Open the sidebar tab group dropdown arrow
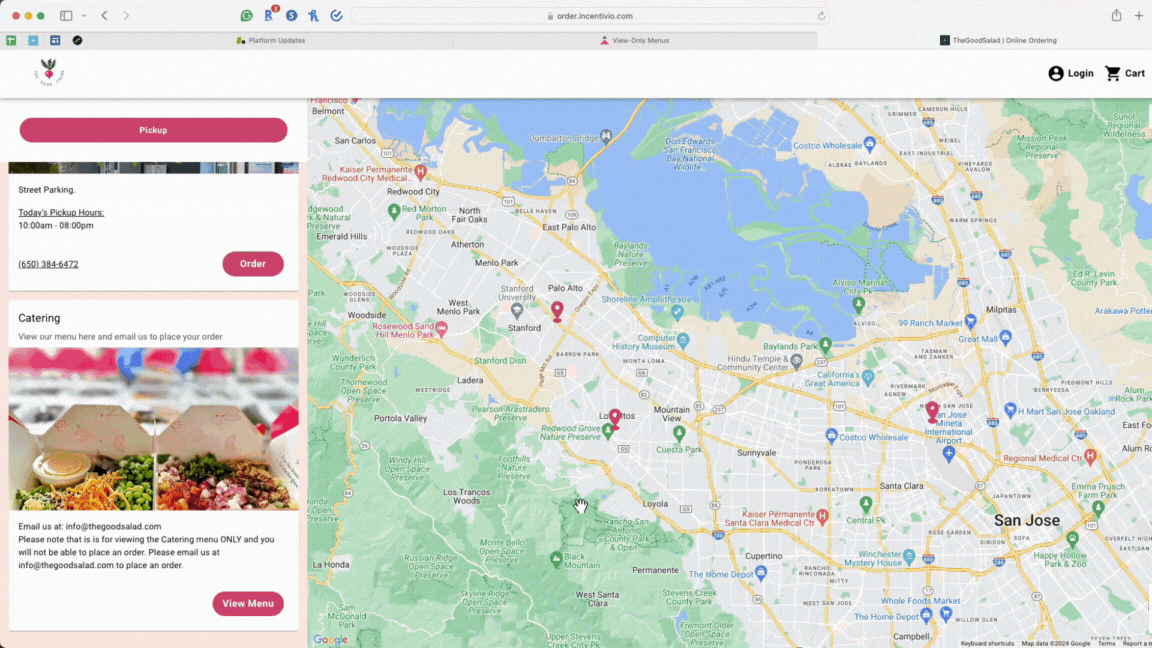1152x648 pixels. click(x=84, y=15)
